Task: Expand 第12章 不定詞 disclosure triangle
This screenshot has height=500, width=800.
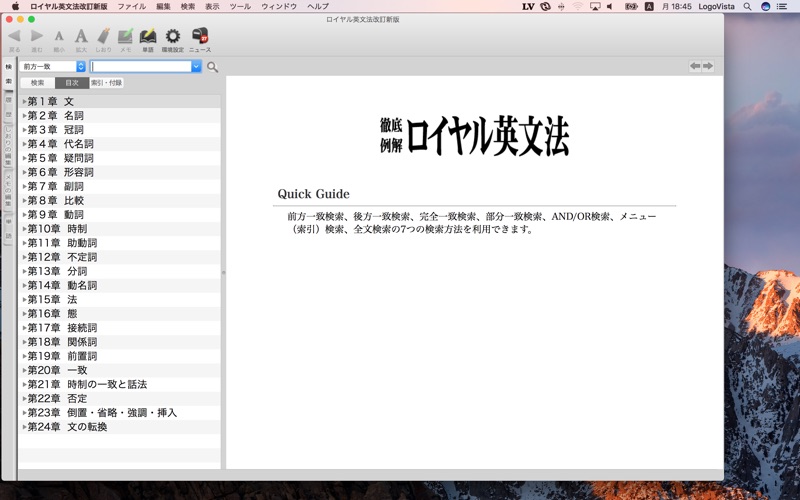Action: click(x=24, y=257)
